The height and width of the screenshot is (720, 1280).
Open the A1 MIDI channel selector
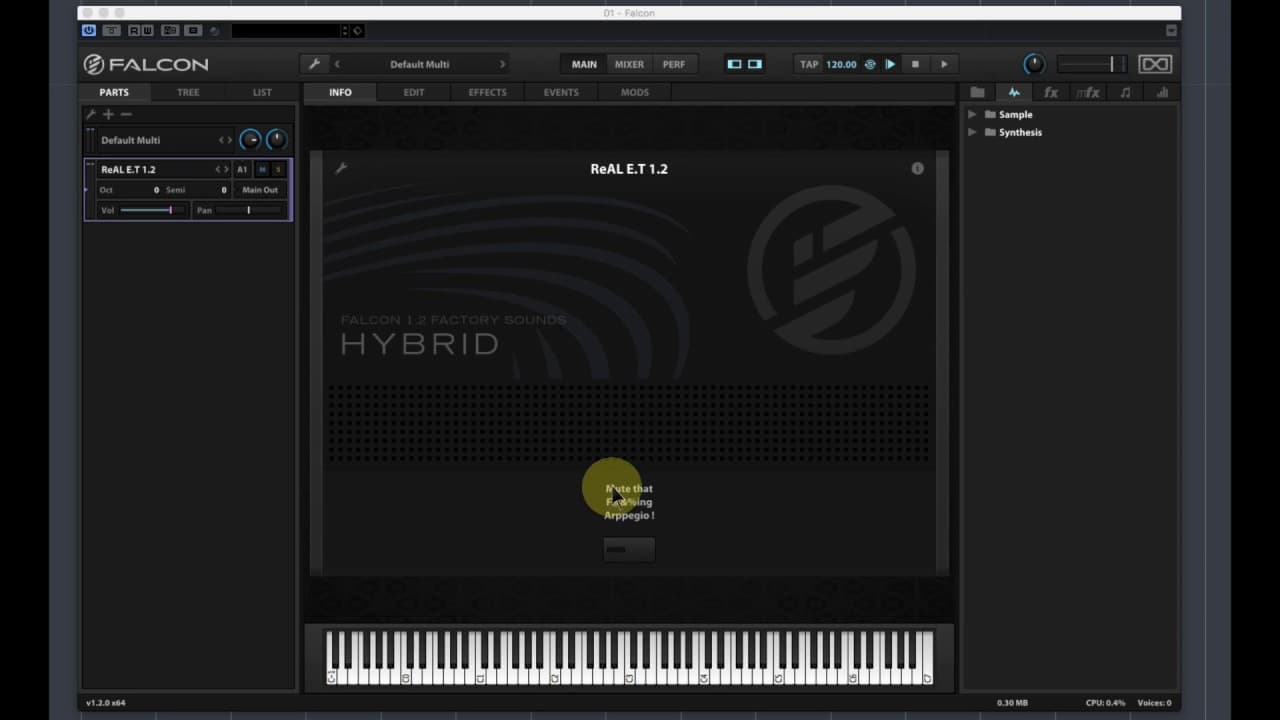[x=242, y=169]
